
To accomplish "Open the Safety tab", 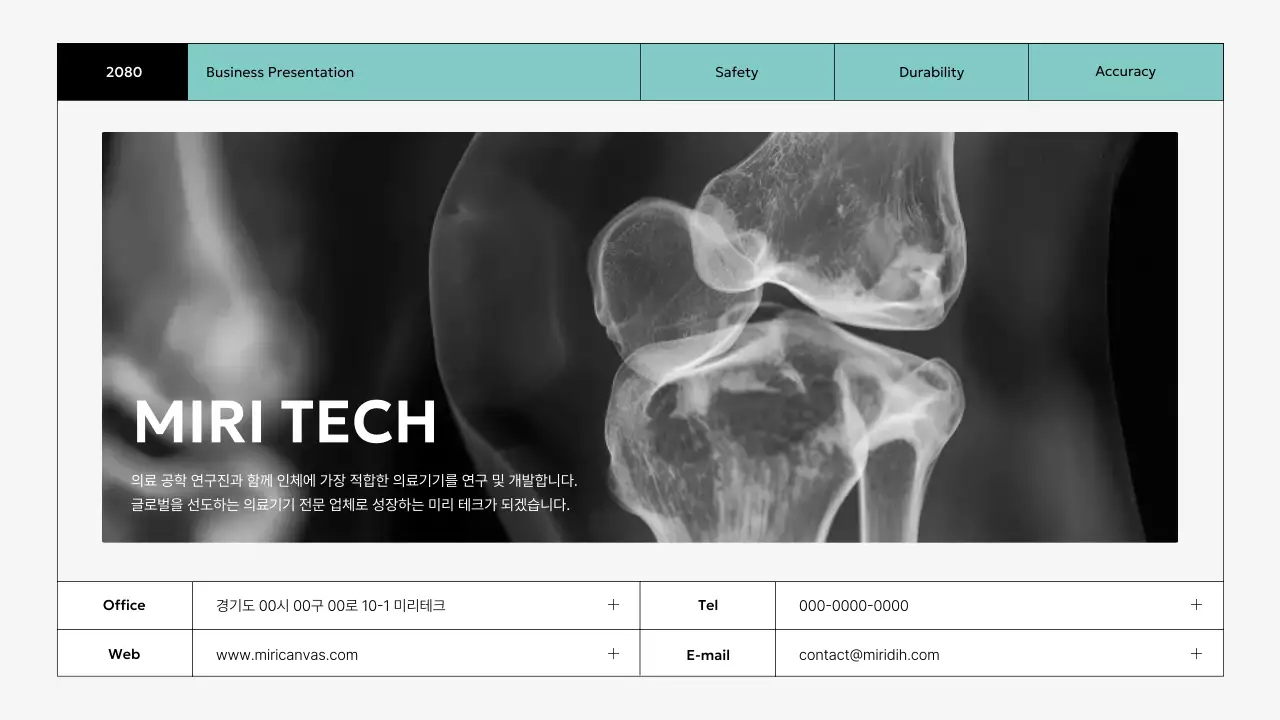I will 737,72.
